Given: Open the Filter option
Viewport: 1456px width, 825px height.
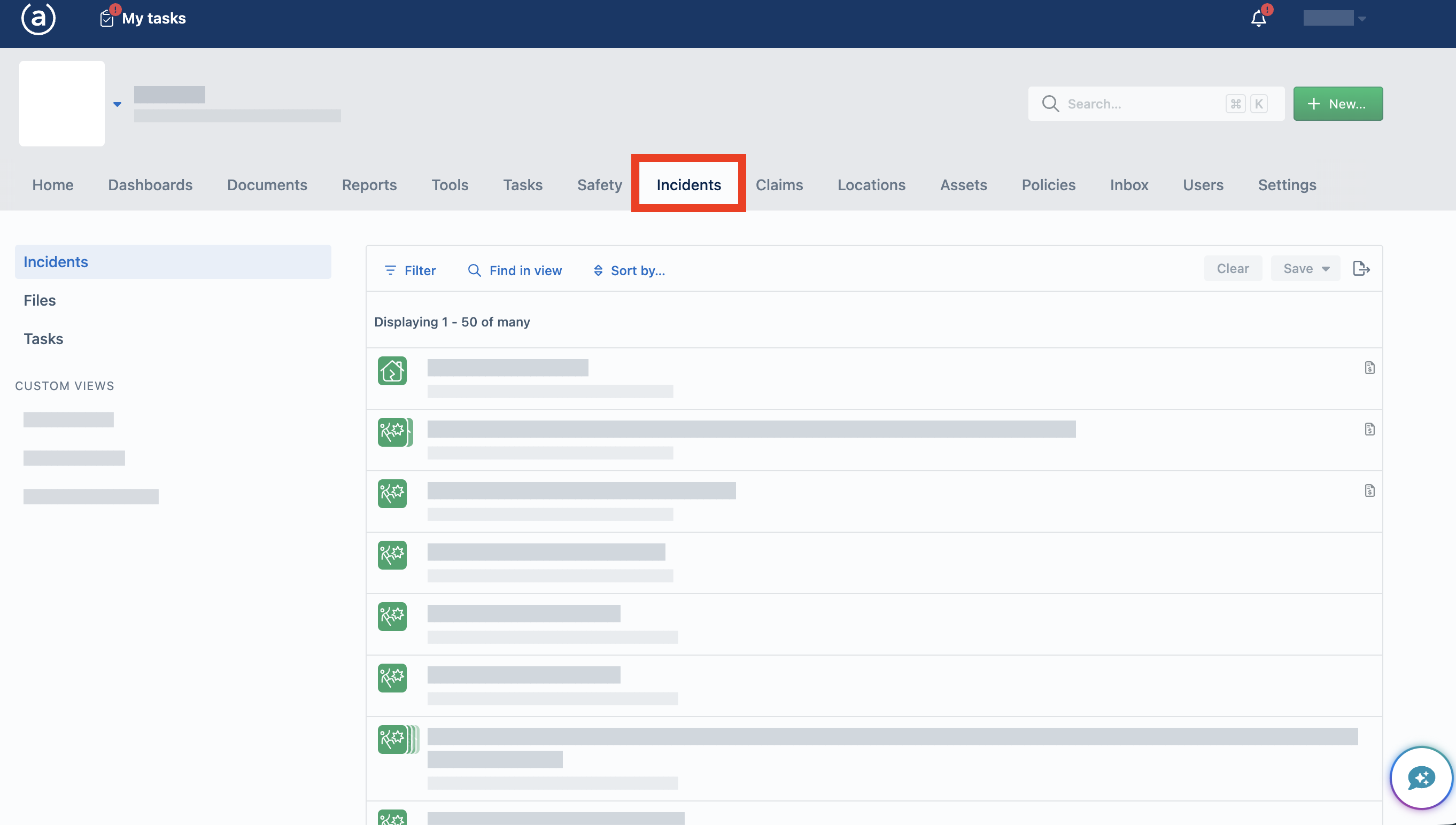Looking at the screenshot, I should [x=410, y=270].
